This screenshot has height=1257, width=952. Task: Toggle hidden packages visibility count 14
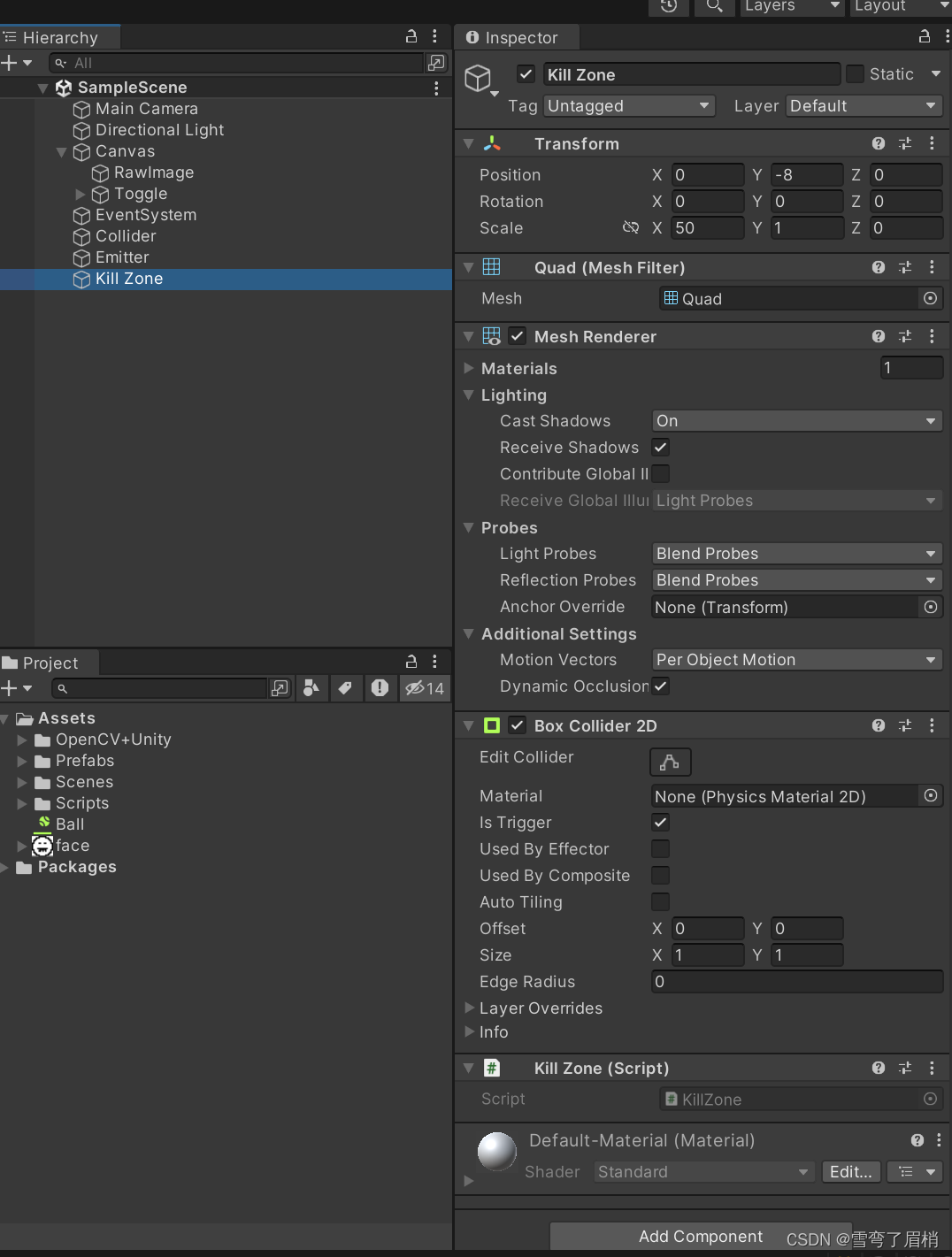pos(425,688)
